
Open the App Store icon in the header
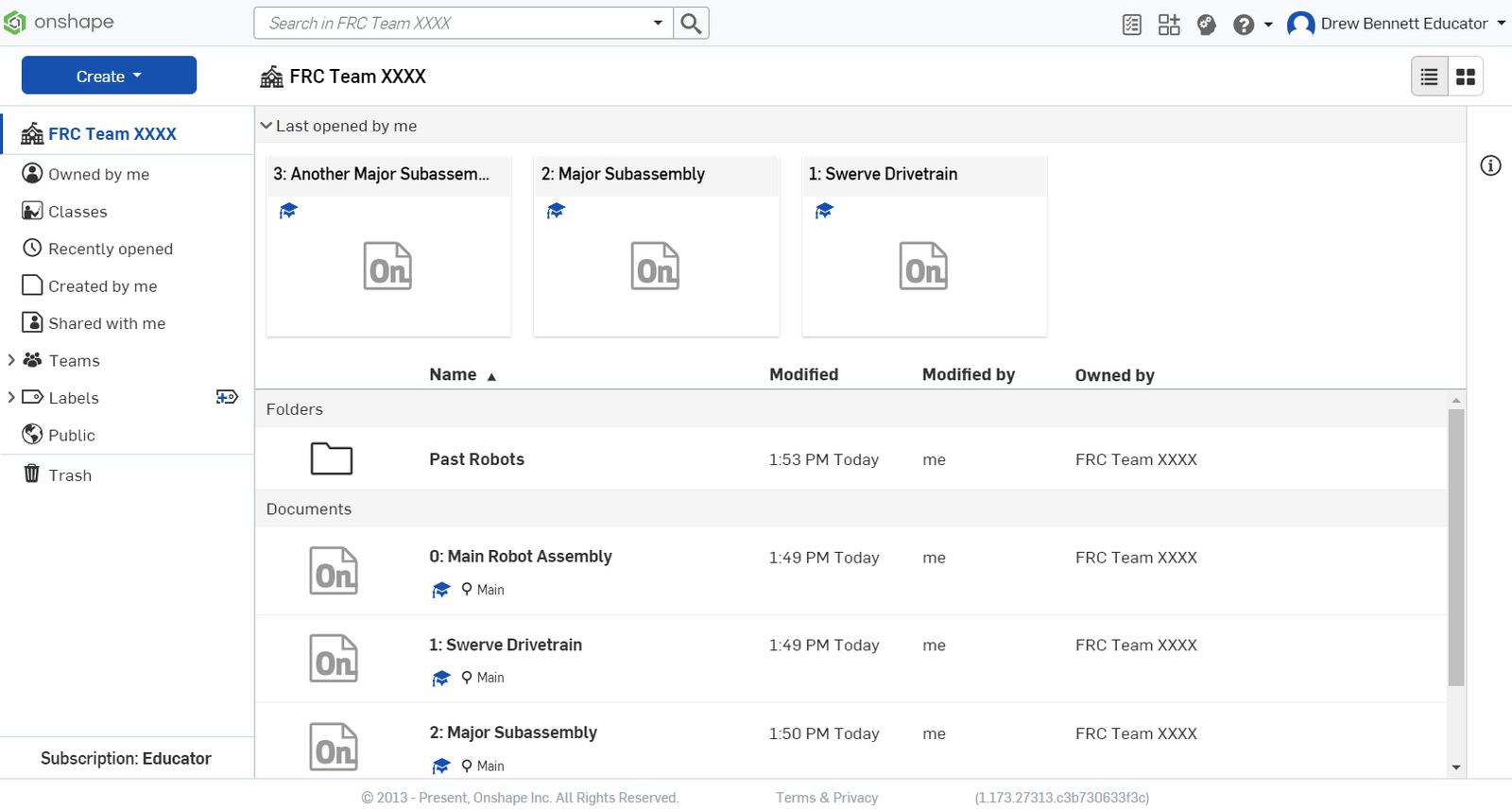pyautogui.click(x=1169, y=25)
